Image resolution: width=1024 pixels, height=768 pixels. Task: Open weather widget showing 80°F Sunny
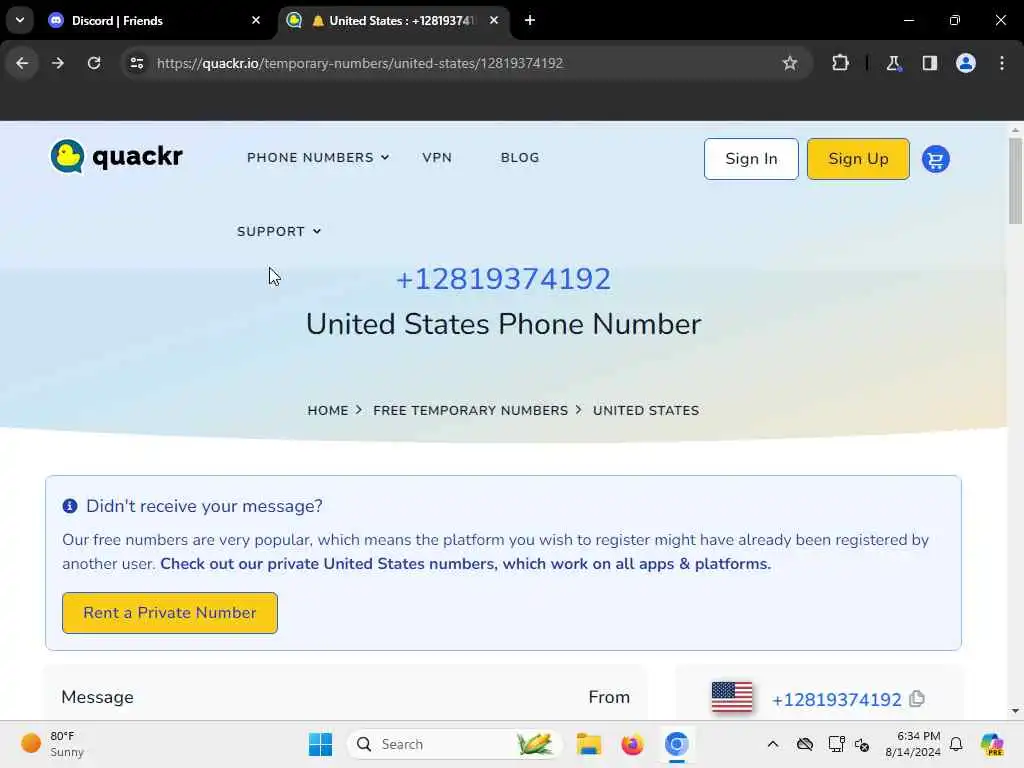(54, 744)
